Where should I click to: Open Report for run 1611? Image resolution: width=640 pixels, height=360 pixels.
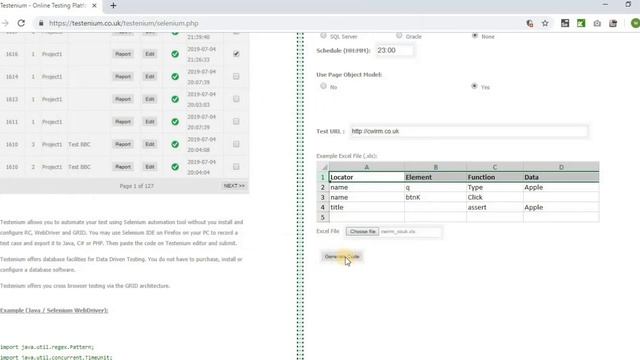point(123,122)
